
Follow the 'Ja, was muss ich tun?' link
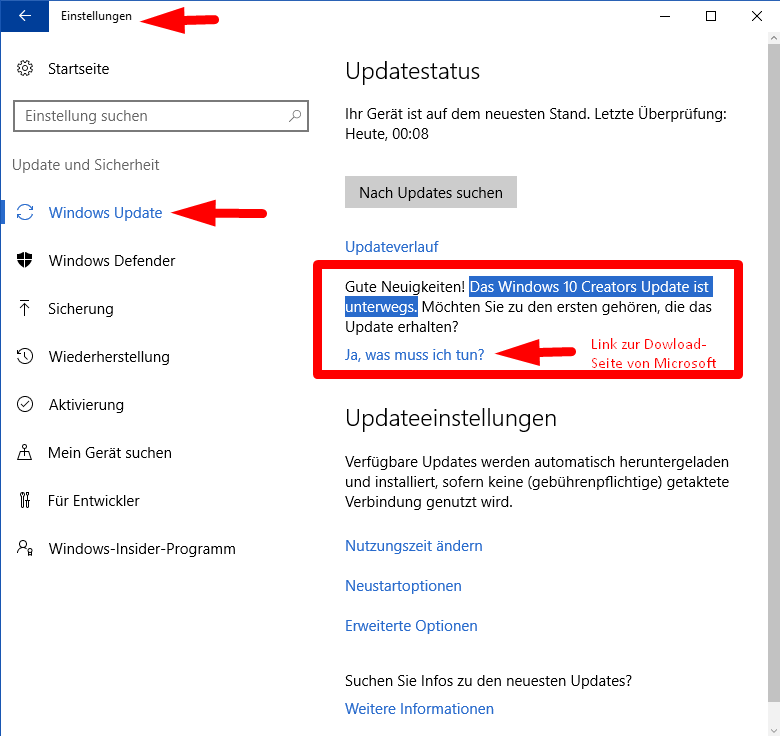pyautogui.click(x=414, y=355)
